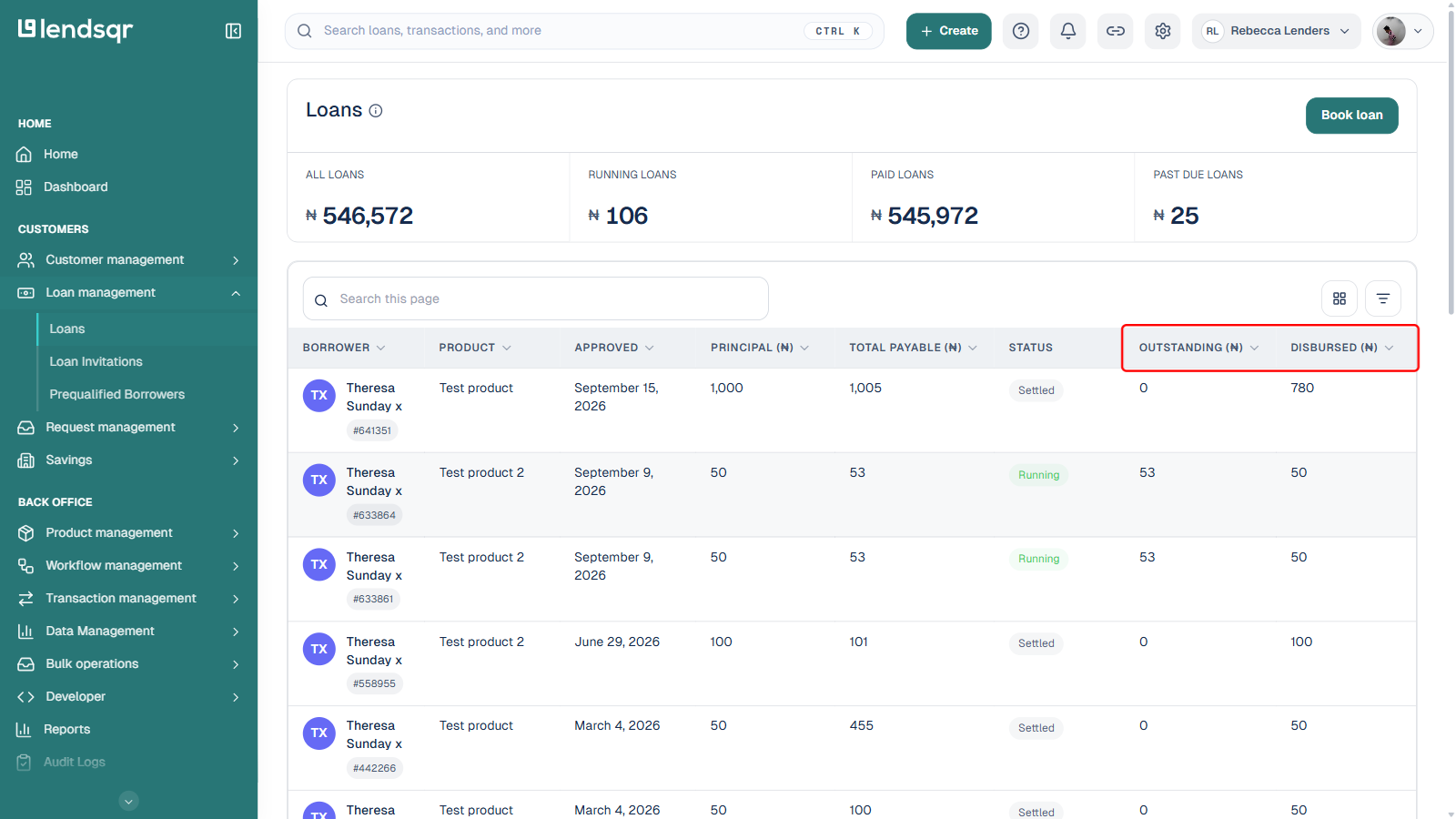Viewport: 1456px width, 819px height.
Task: Collapse Loan management section
Action: tap(128, 293)
